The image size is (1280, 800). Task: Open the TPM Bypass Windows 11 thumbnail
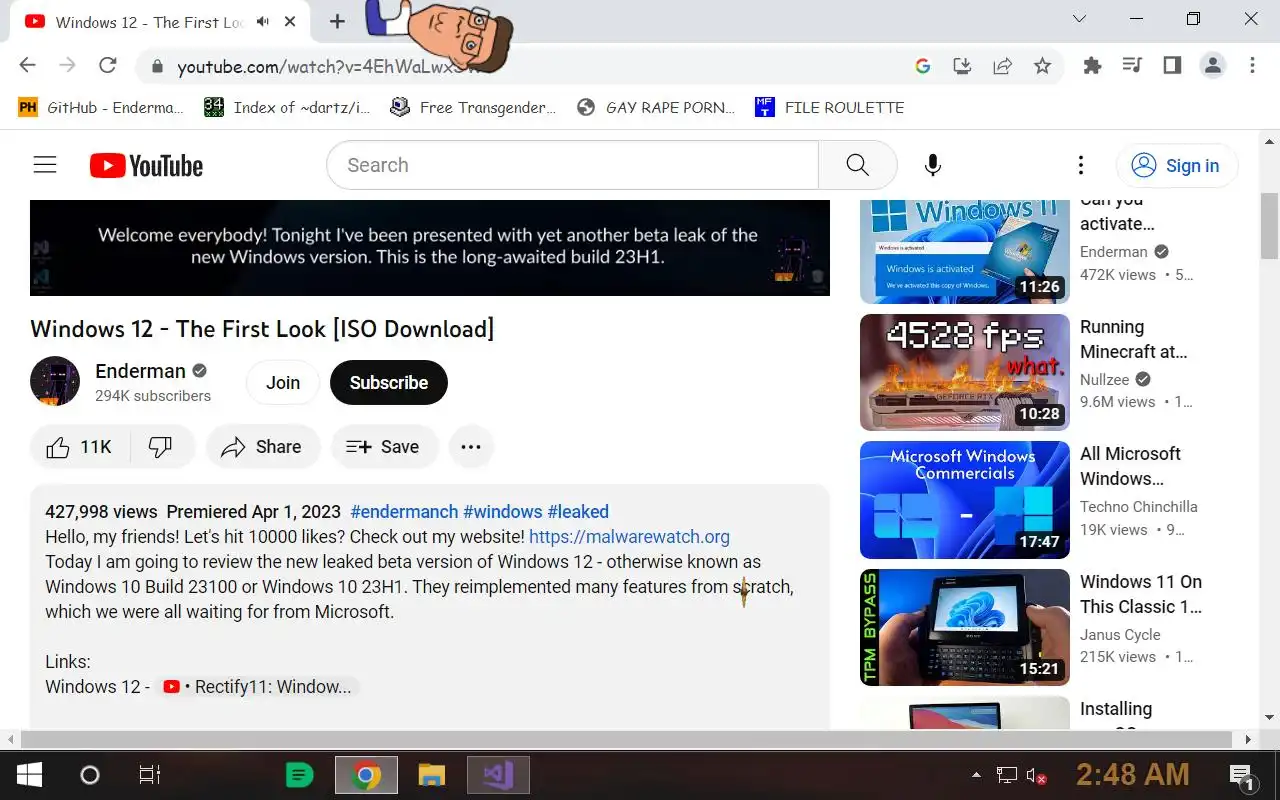pyautogui.click(x=965, y=627)
